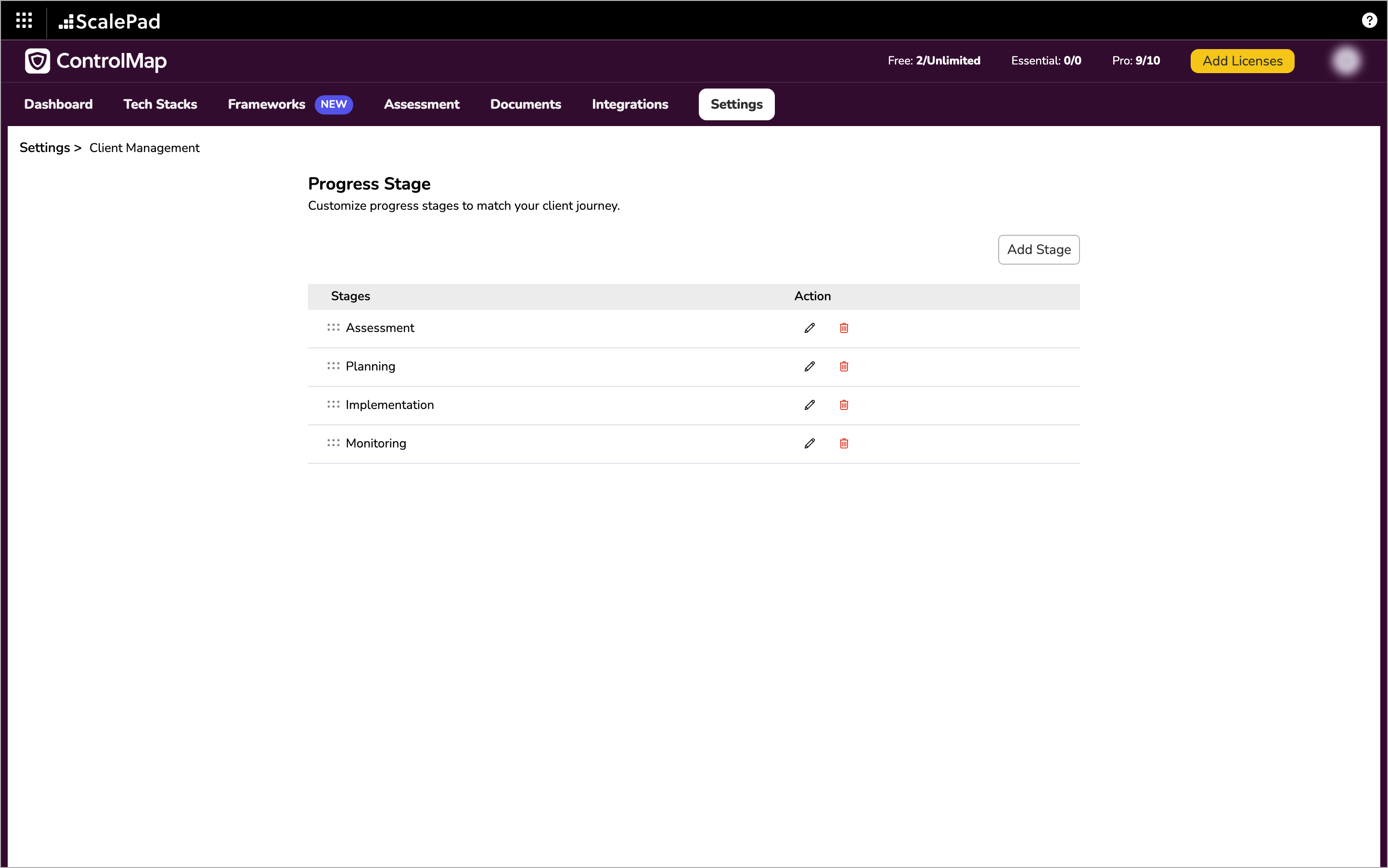
Task: Open the Documents tab
Action: click(x=526, y=104)
